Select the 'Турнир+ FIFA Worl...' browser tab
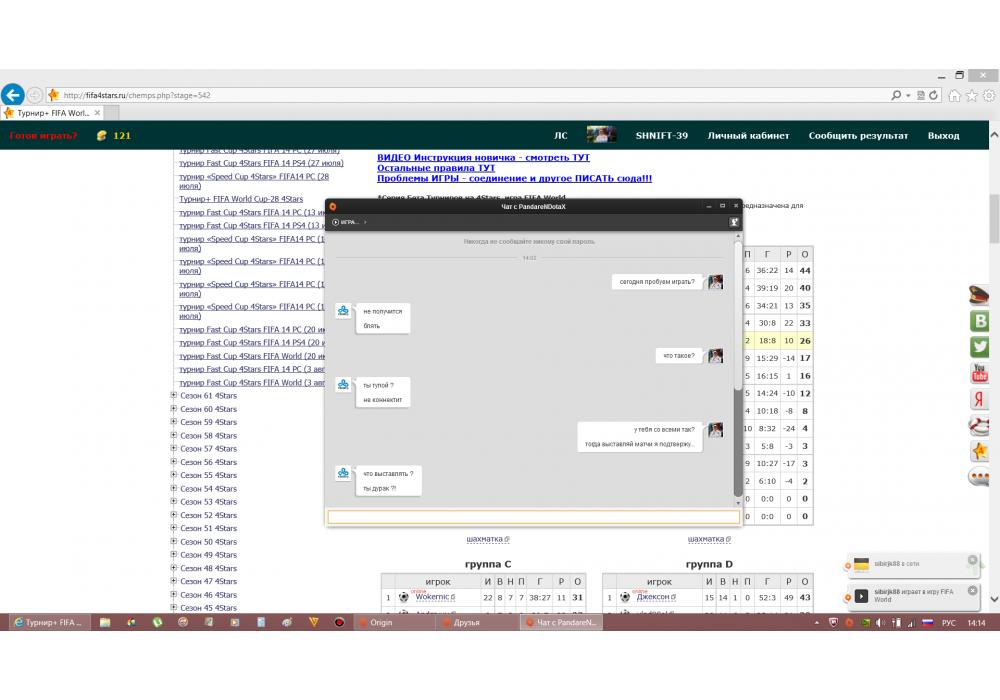This screenshot has height=700, width=1000. pos(52,113)
